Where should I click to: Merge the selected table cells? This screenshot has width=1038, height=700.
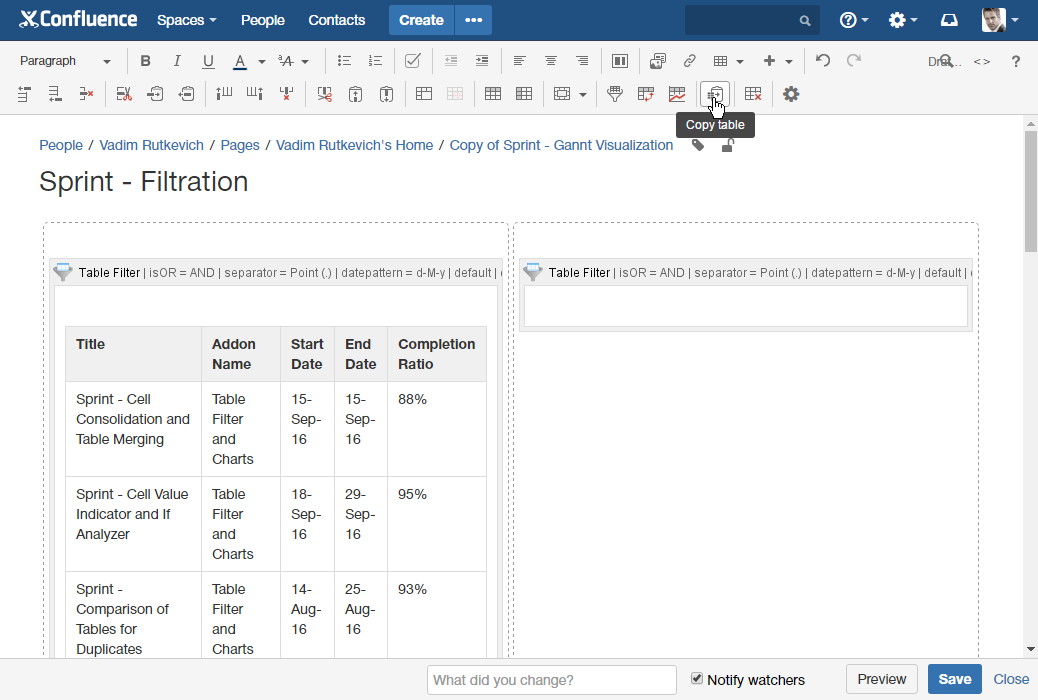424,94
